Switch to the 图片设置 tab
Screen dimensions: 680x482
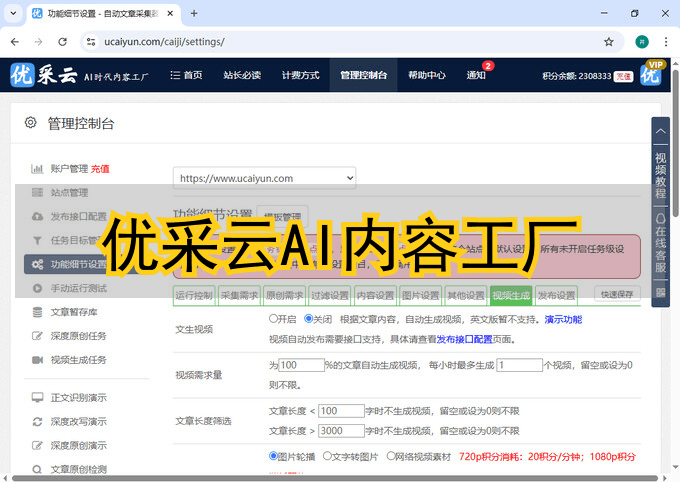[x=420, y=296]
